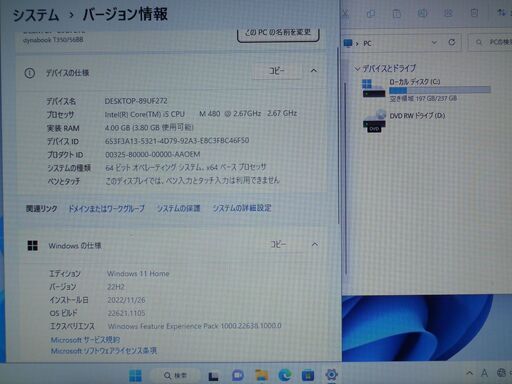Screen dimensions: 512x384
Task: Click the 関連リンク label
Action: (42, 209)
